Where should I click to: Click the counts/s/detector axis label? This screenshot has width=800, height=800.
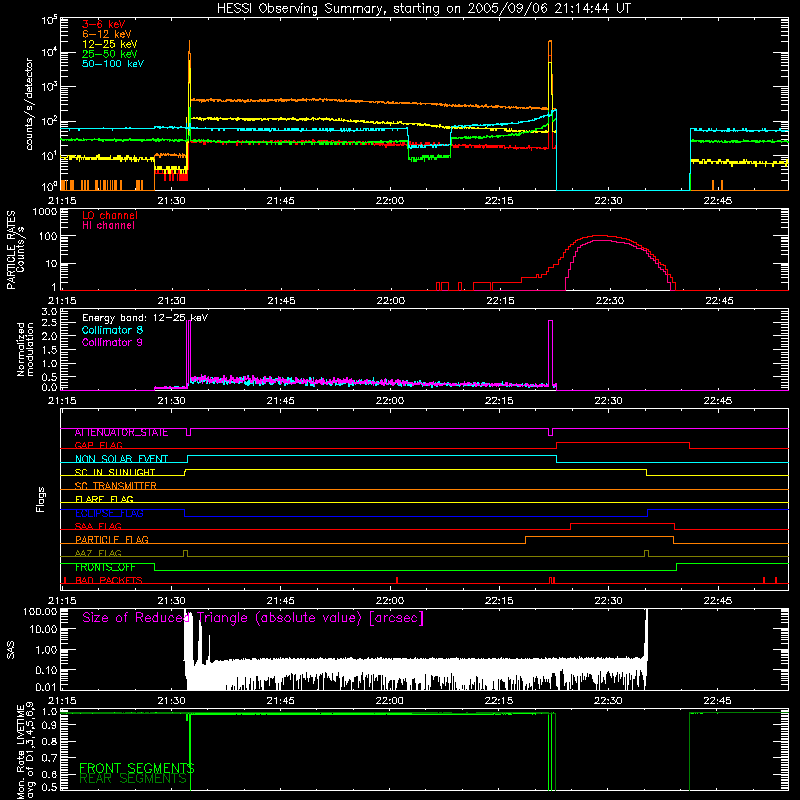[29, 104]
